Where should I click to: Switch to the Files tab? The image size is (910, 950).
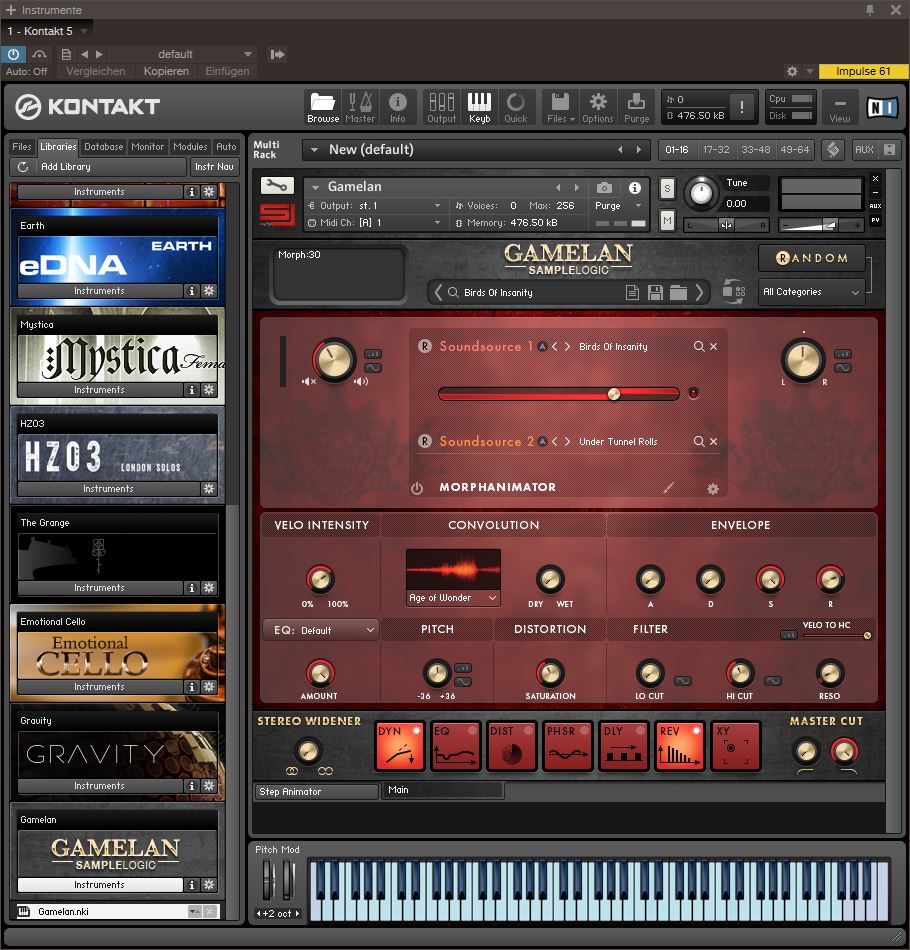point(22,147)
